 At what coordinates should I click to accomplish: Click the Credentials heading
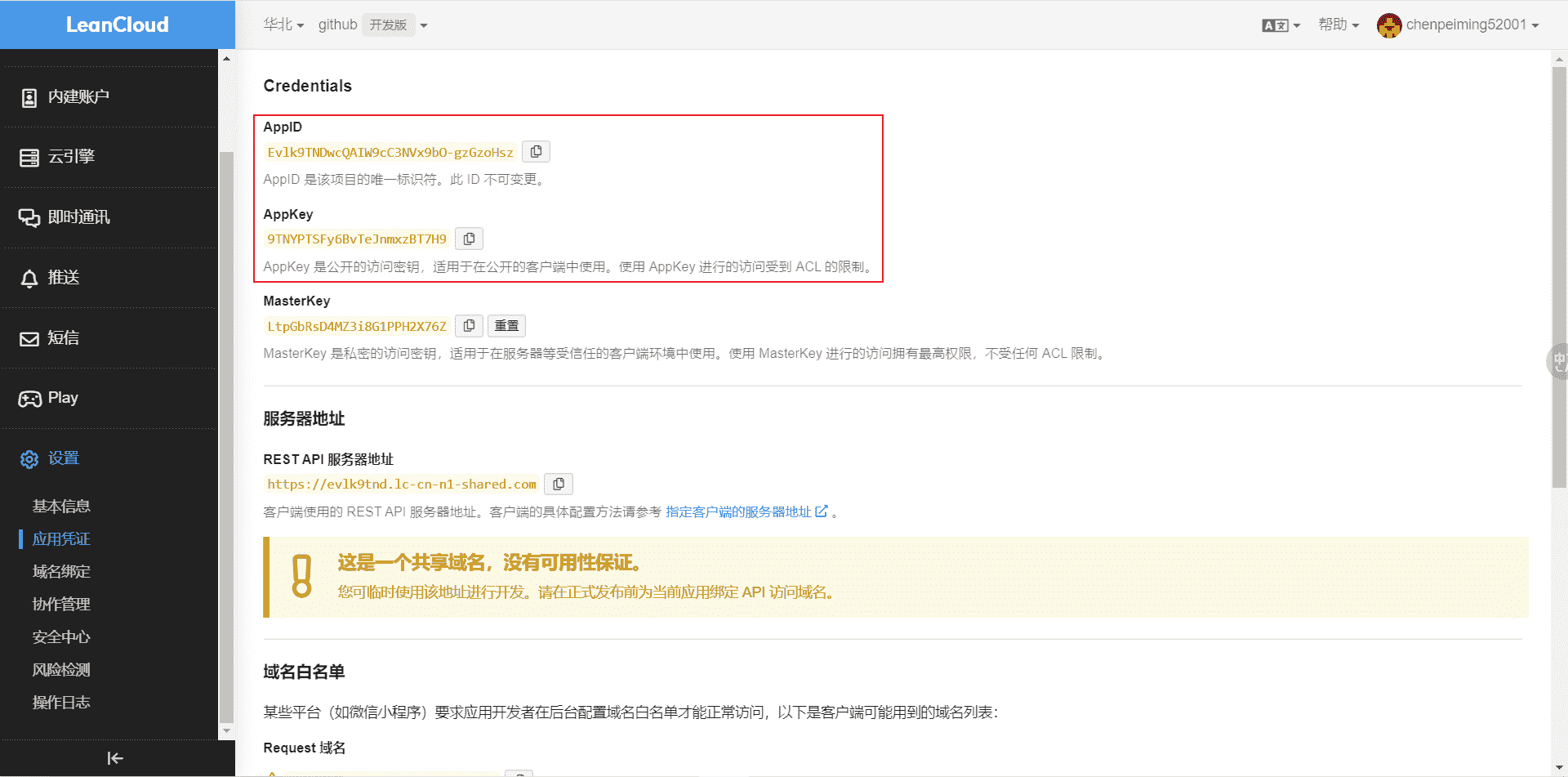click(x=307, y=86)
